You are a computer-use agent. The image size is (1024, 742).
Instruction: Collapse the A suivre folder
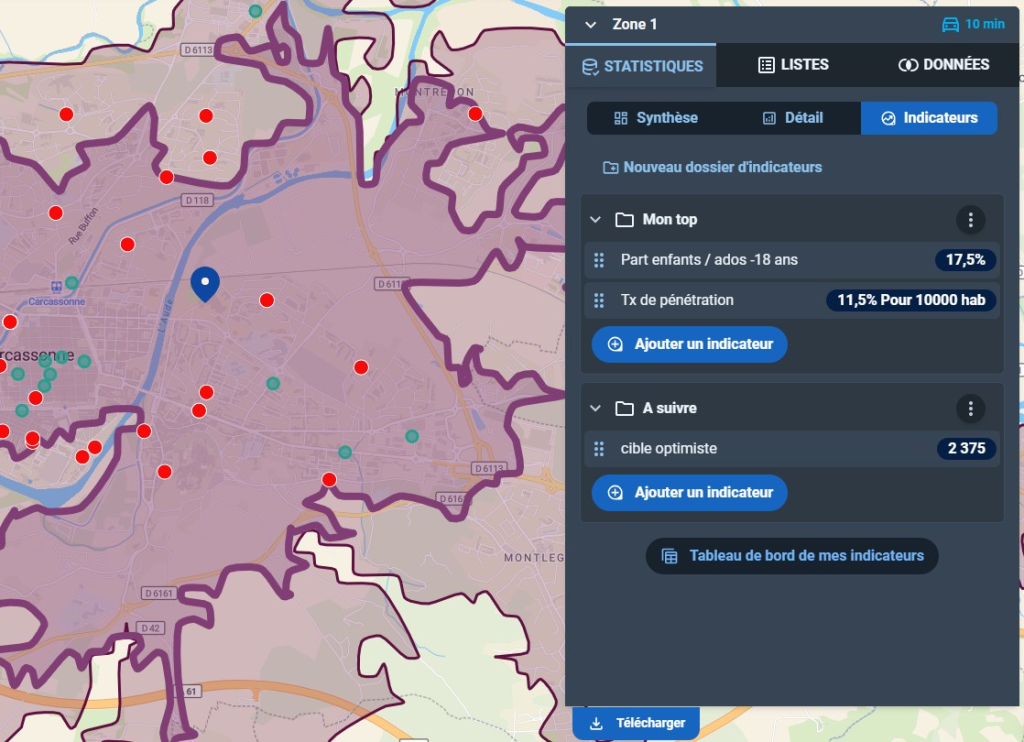click(596, 408)
